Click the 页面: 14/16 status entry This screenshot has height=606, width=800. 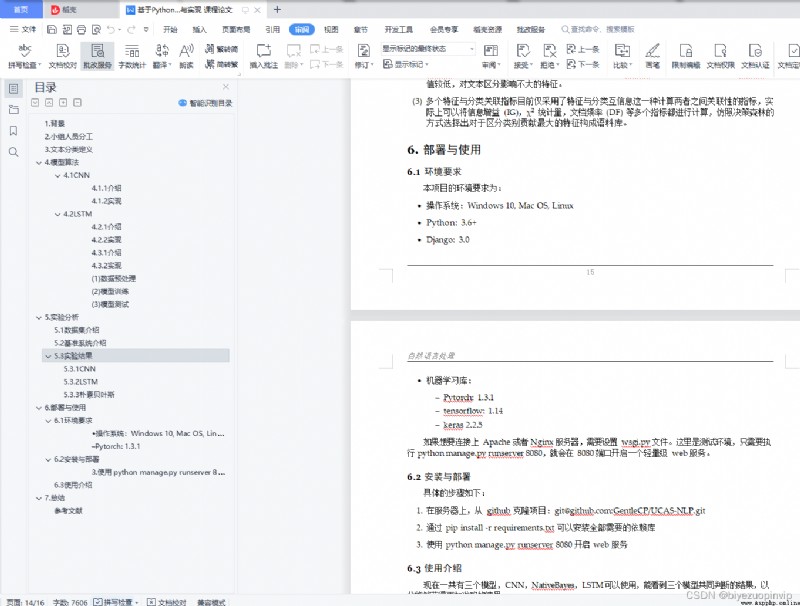pyautogui.click(x=25, y=602)
